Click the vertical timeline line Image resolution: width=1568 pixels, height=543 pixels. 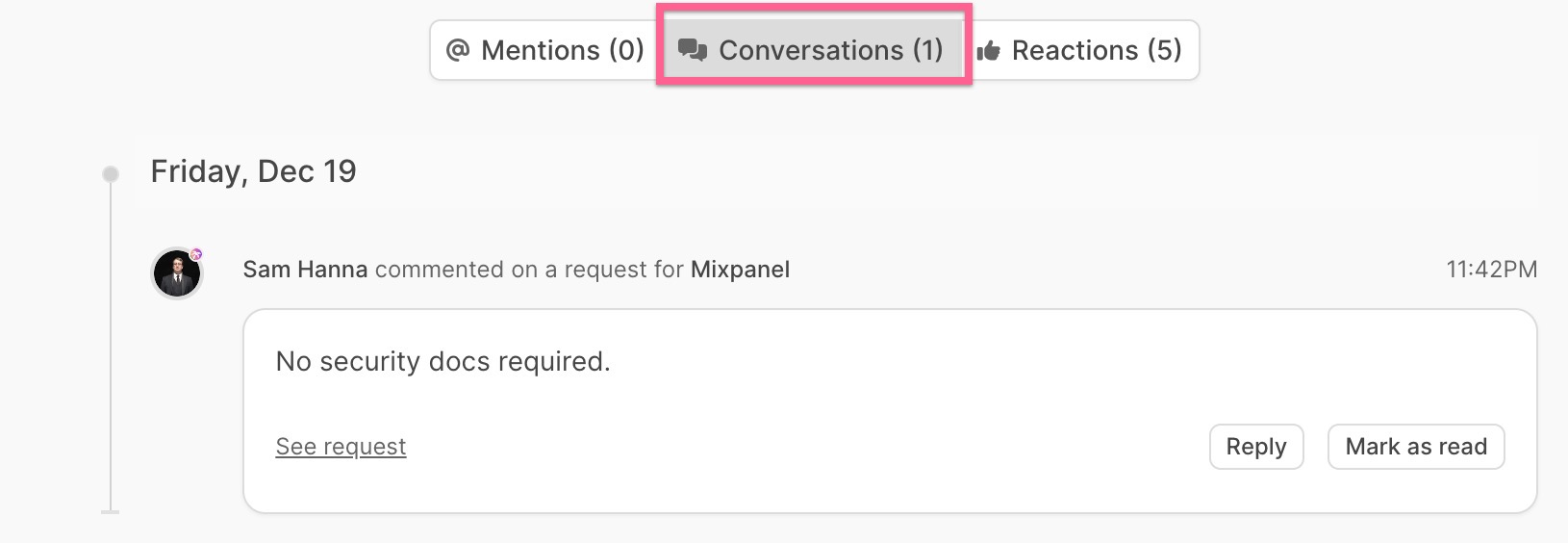tap(111, 347)
